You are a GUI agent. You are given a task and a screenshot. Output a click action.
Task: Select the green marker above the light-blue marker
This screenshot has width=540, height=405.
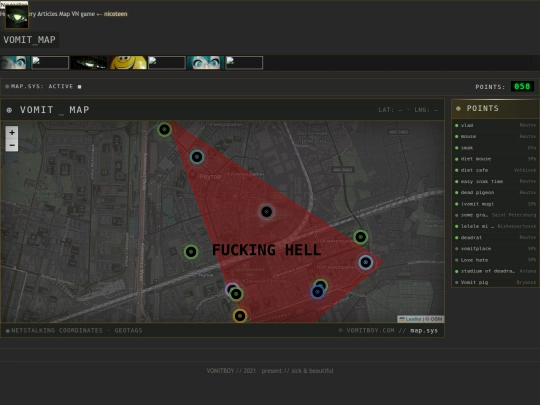[x=361, y=237]
